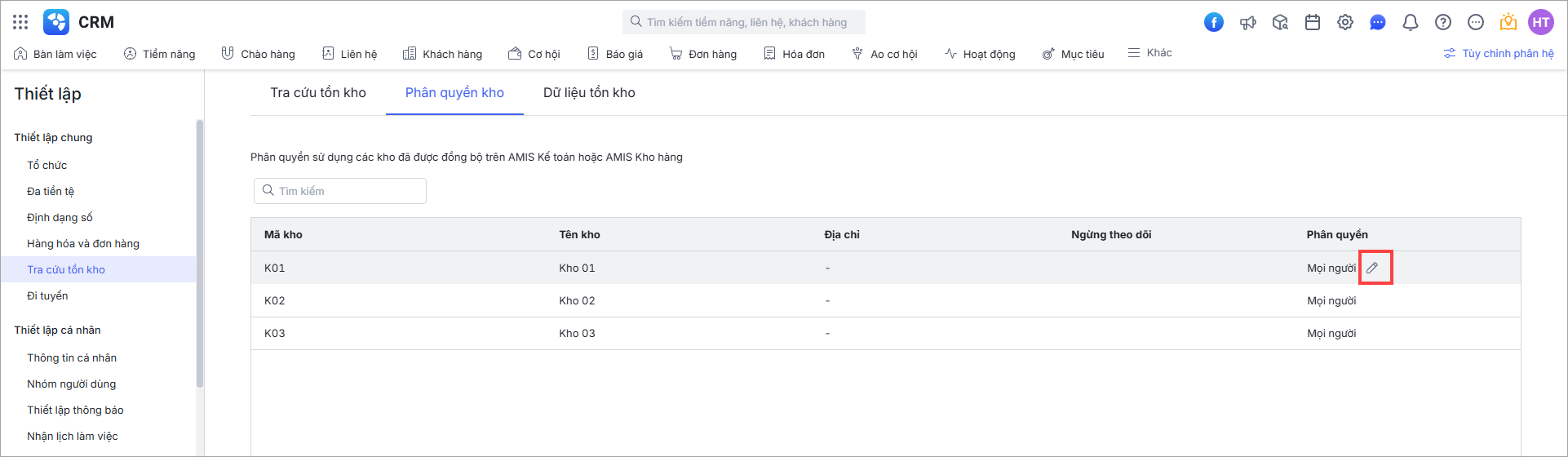Open the calendar icon in top bar

tap(1313, 22)
